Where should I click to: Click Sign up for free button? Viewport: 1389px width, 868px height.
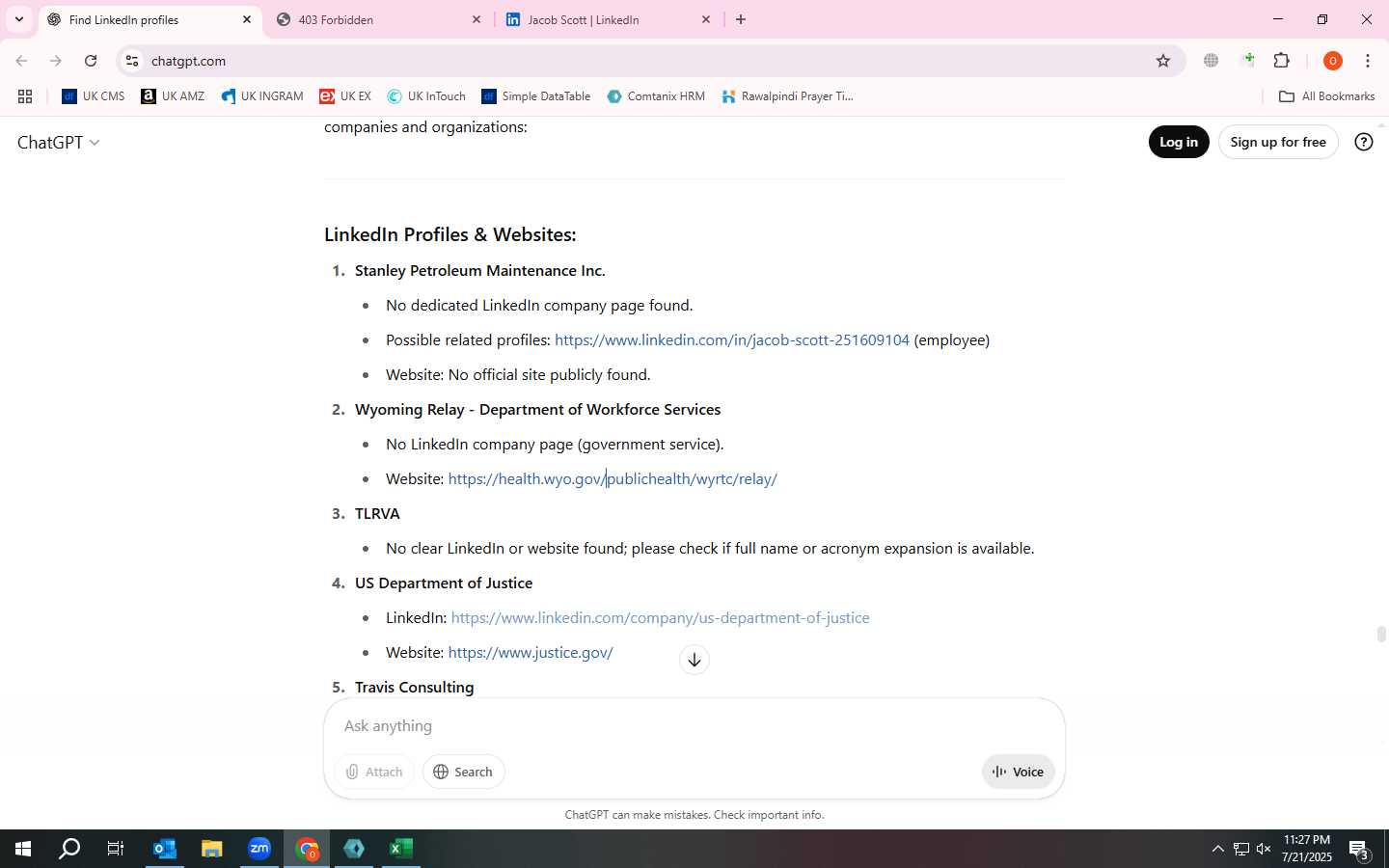1278,142
